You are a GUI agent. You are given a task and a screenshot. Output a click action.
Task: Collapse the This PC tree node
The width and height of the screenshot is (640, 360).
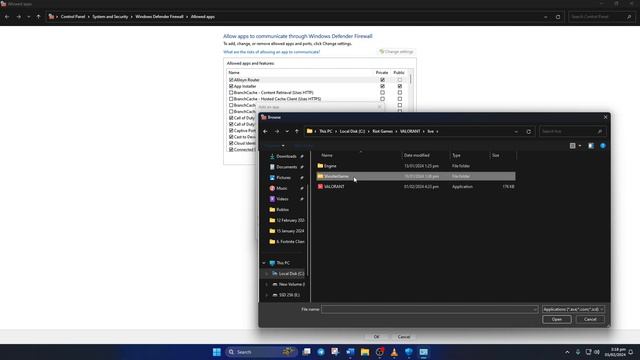coord(264,263)
